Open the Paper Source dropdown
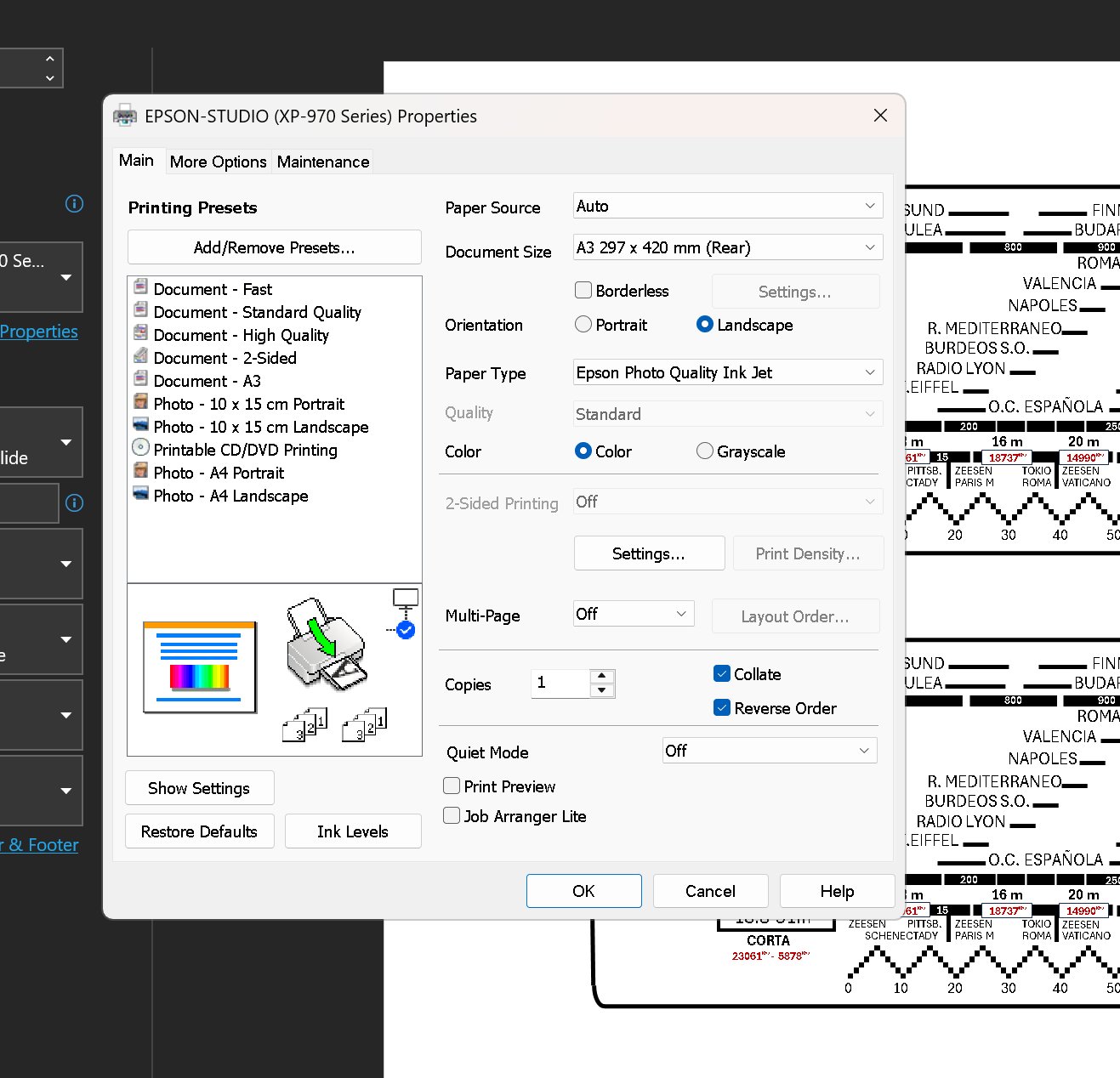The image size is (1120, 1078). pos(728,206)
